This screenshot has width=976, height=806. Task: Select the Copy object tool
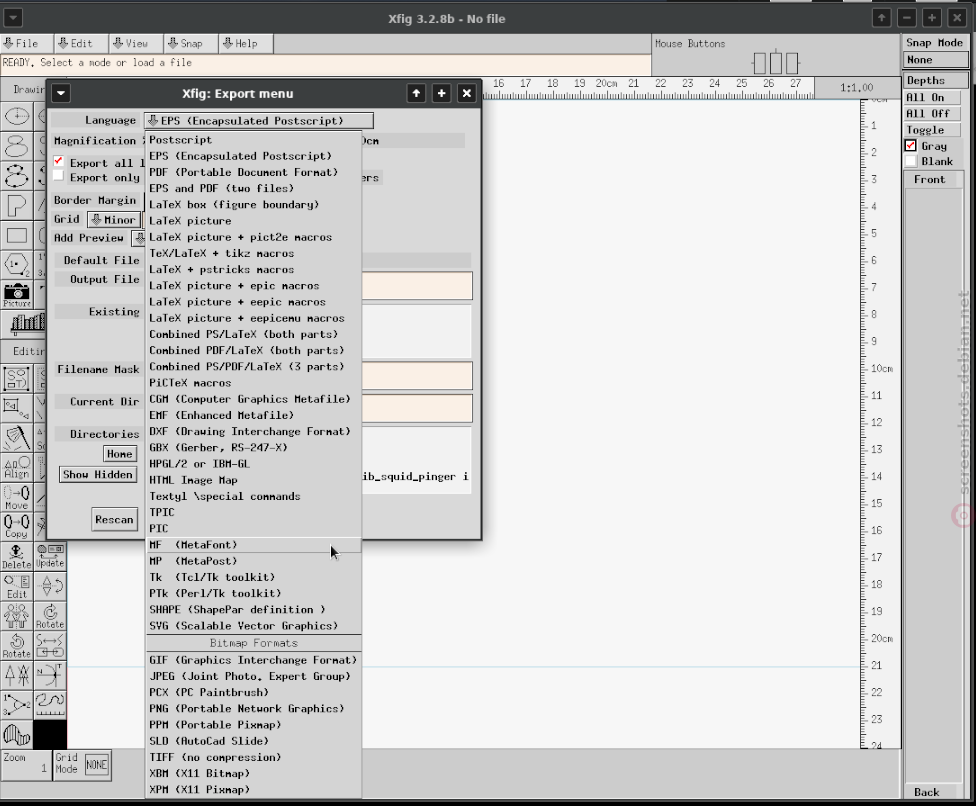click(x=17, y=527)
